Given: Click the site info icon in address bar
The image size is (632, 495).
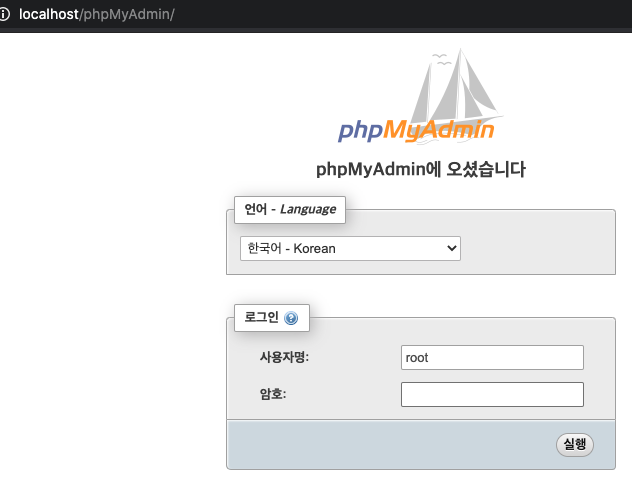Looking at the screenshot, I should [x=4, y=14].
